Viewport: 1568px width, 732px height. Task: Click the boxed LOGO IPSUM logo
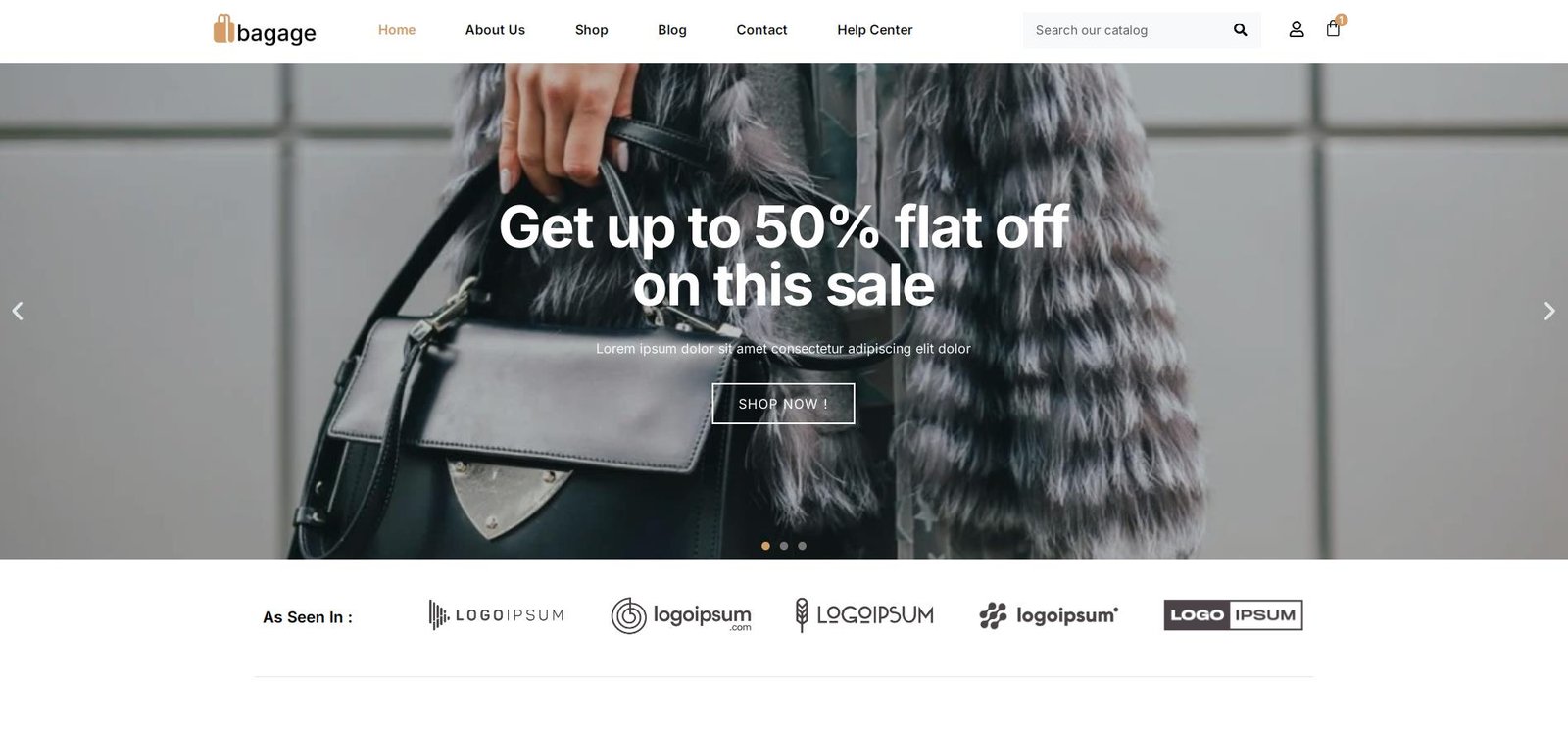click(x=1233, y=615)
